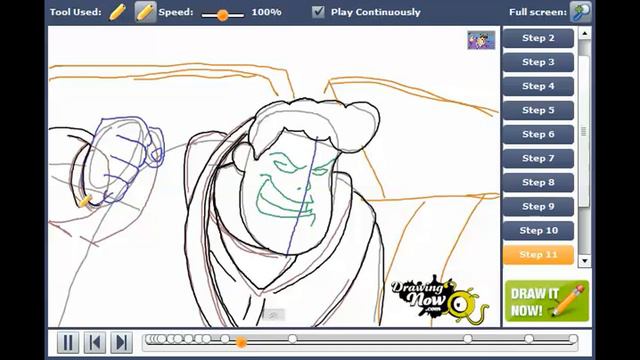Select the first pencil tool icon
This screenshot has width=640, height=360.
pyautogui.click(x=117, y=12)
